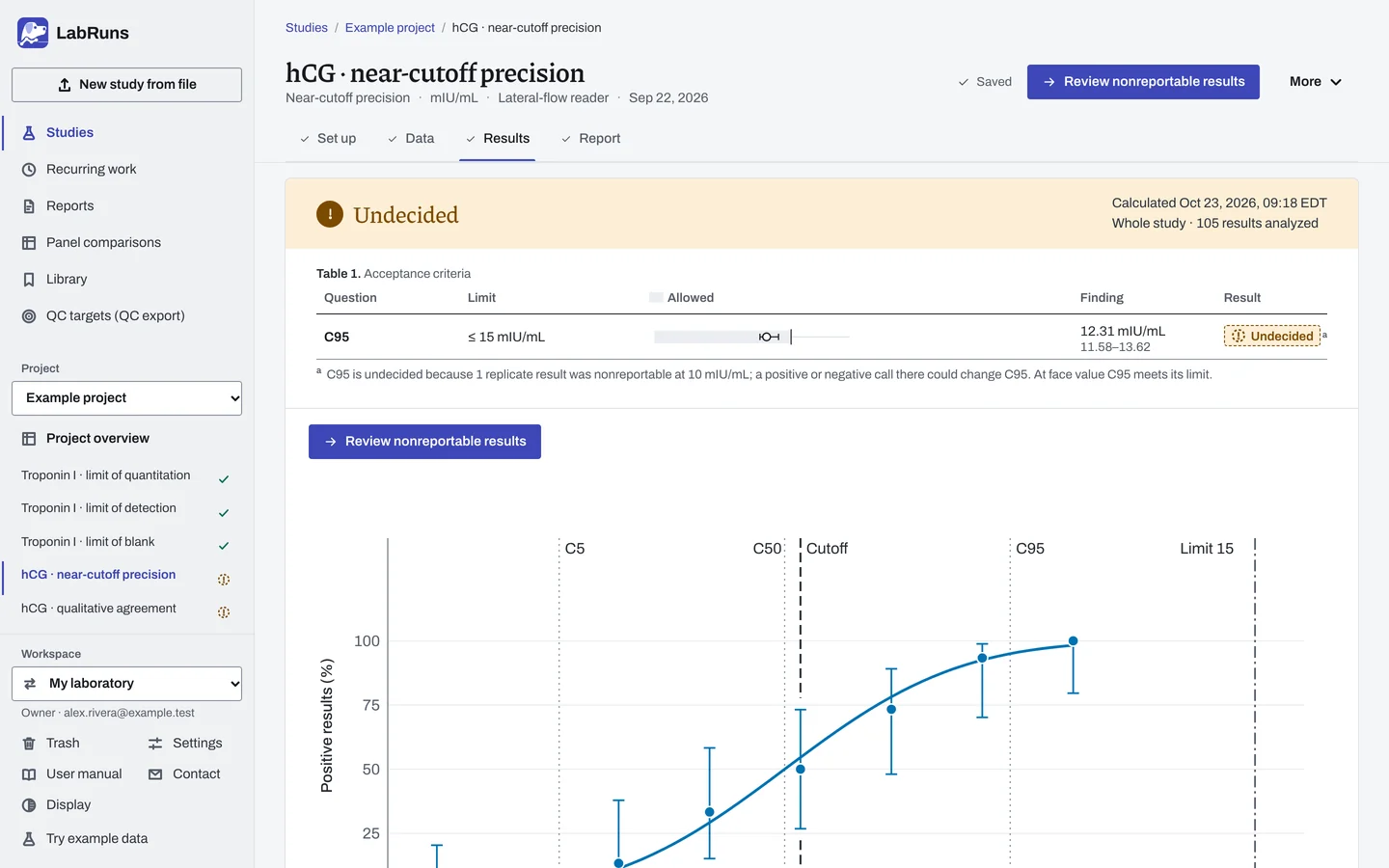
Task: Select the Results tab
Action: 497,139
